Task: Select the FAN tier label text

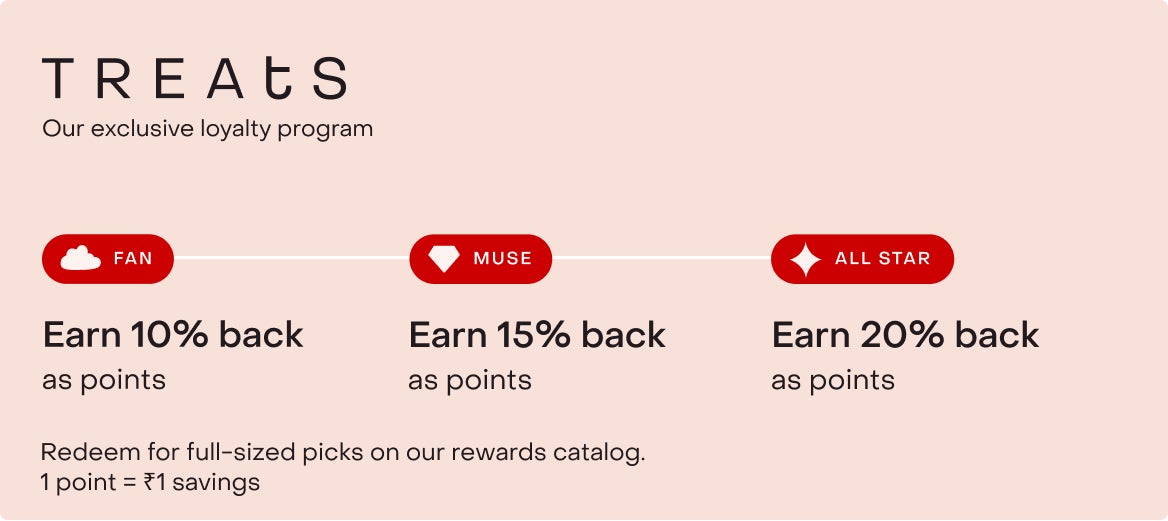Action: [133, 259]
